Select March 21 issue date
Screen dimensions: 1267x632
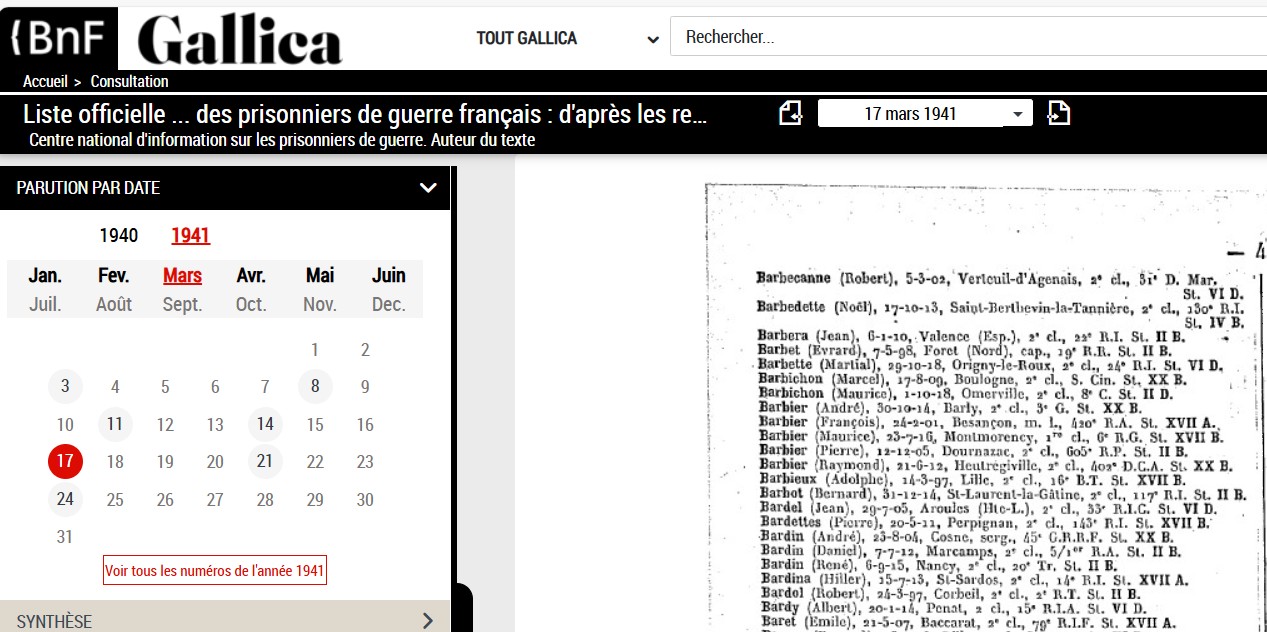point(265,461)
